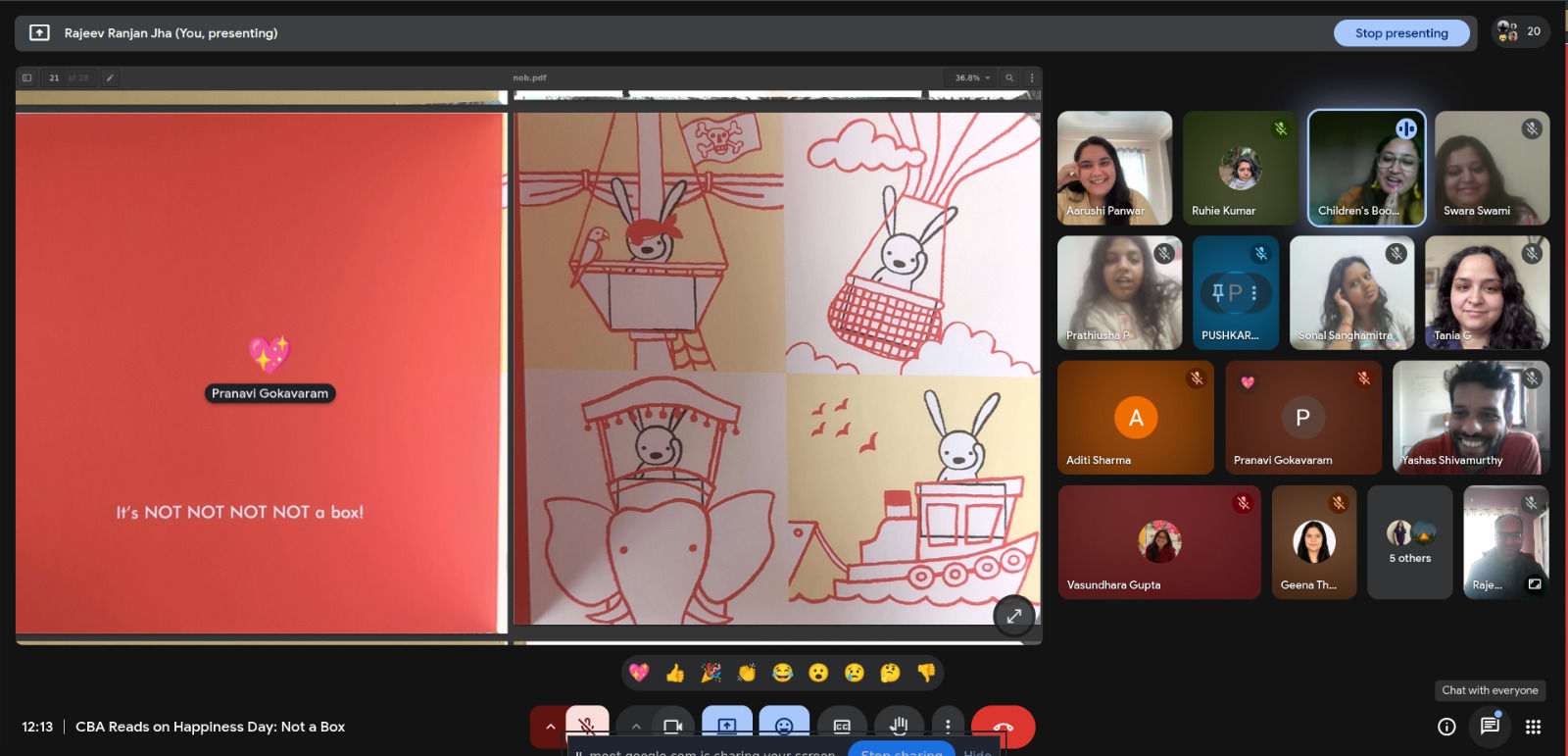The width and height of the screenshot is (1568, 756).
Task: Click the present screen button
Action: [x=727, y=727]
